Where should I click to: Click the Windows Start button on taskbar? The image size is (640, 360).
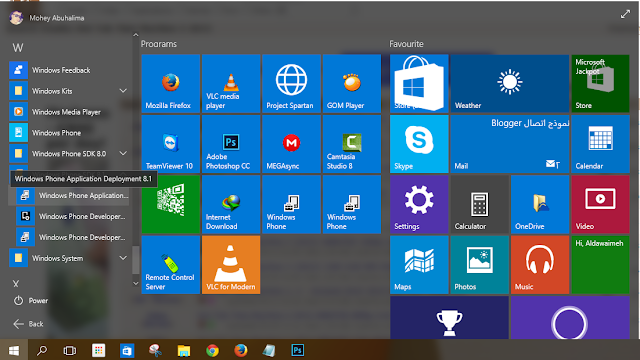(x=13, y=350)
